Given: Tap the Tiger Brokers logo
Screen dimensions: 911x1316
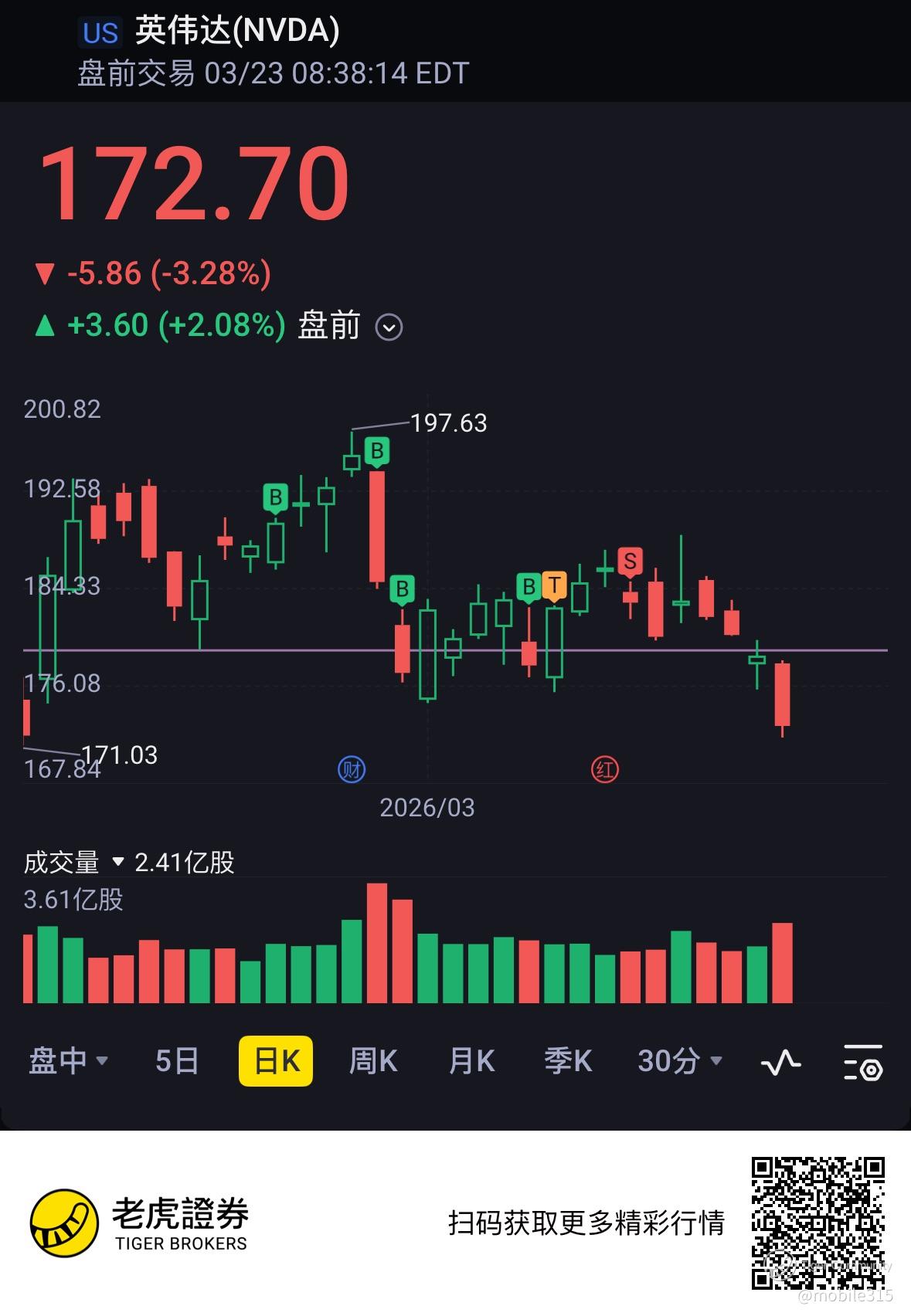Looking at the screenshot, I should (x=139, y=1223).
